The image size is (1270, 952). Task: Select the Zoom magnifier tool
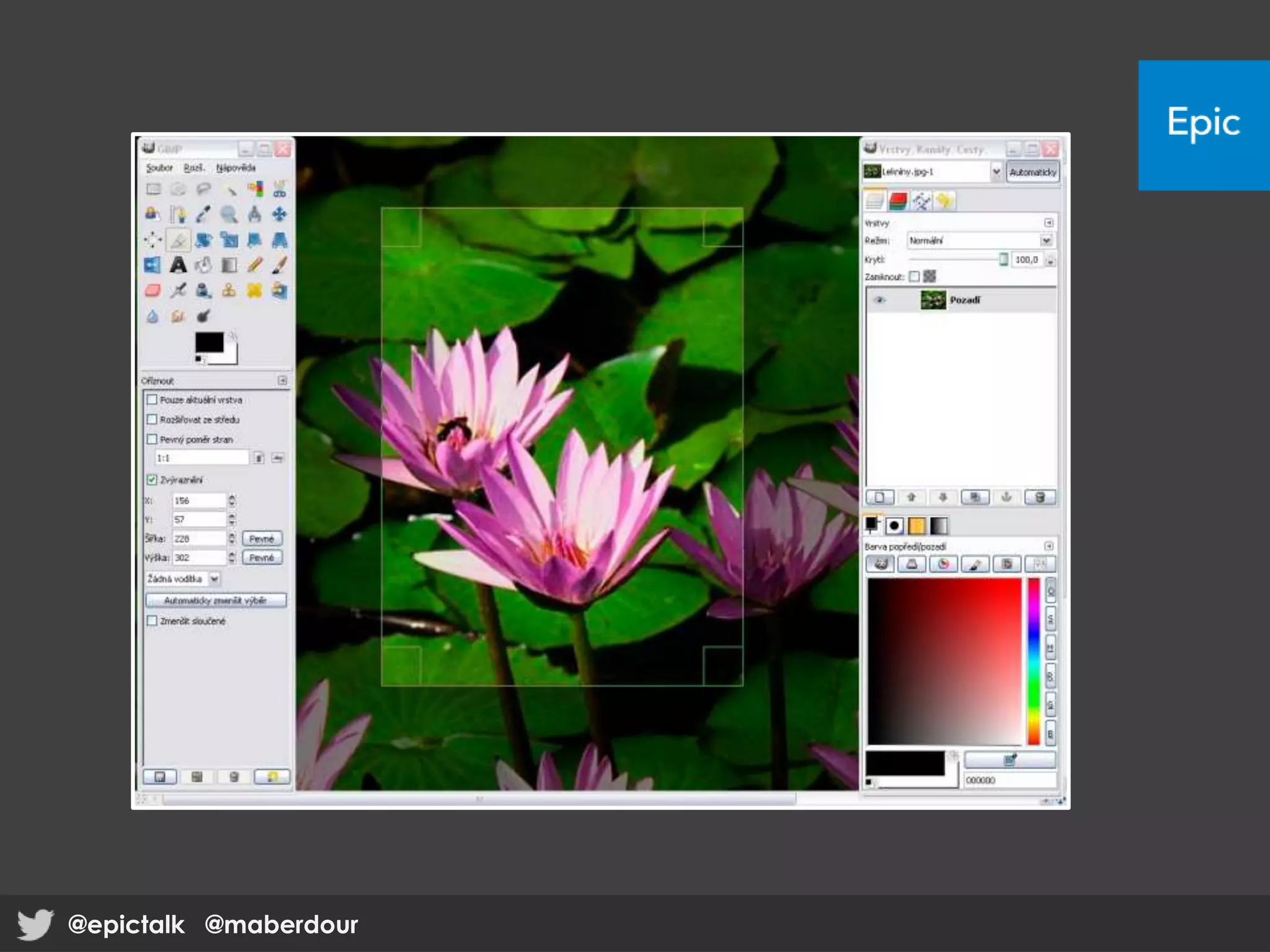pos(229,214)
